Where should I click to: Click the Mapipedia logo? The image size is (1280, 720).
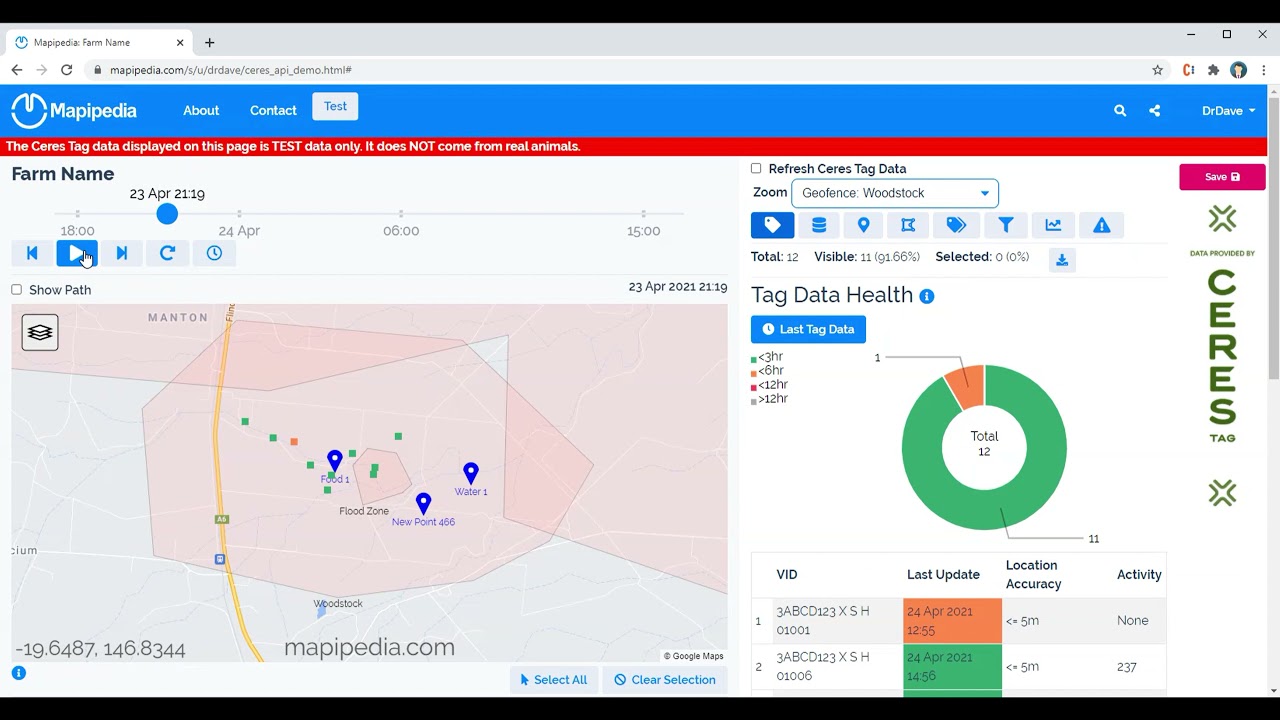(x=74, y=111)
